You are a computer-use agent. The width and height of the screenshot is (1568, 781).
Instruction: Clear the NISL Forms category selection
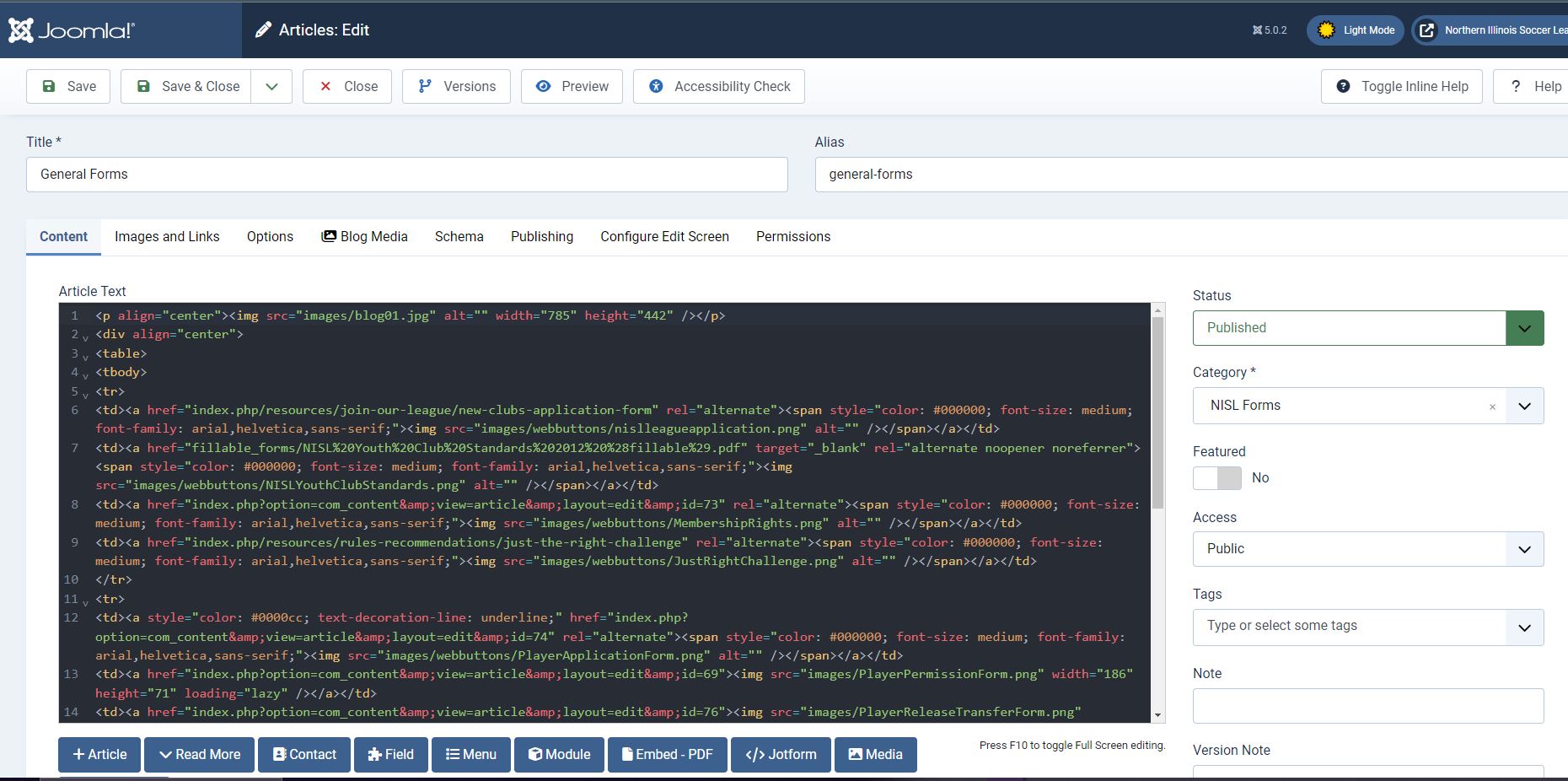pyautogui.click(x=1492, y=407)
